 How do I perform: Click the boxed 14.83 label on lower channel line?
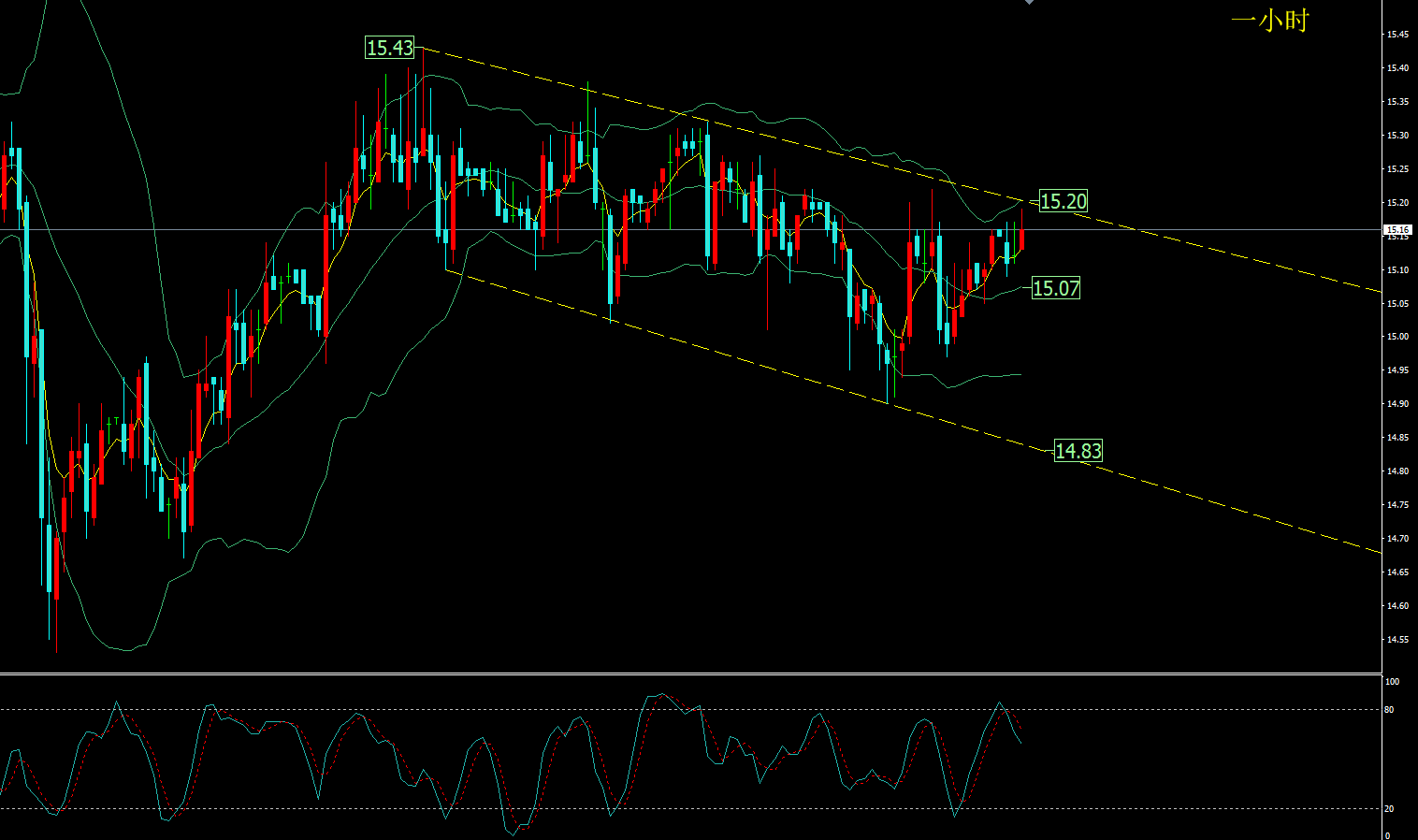click(1078, 451)
